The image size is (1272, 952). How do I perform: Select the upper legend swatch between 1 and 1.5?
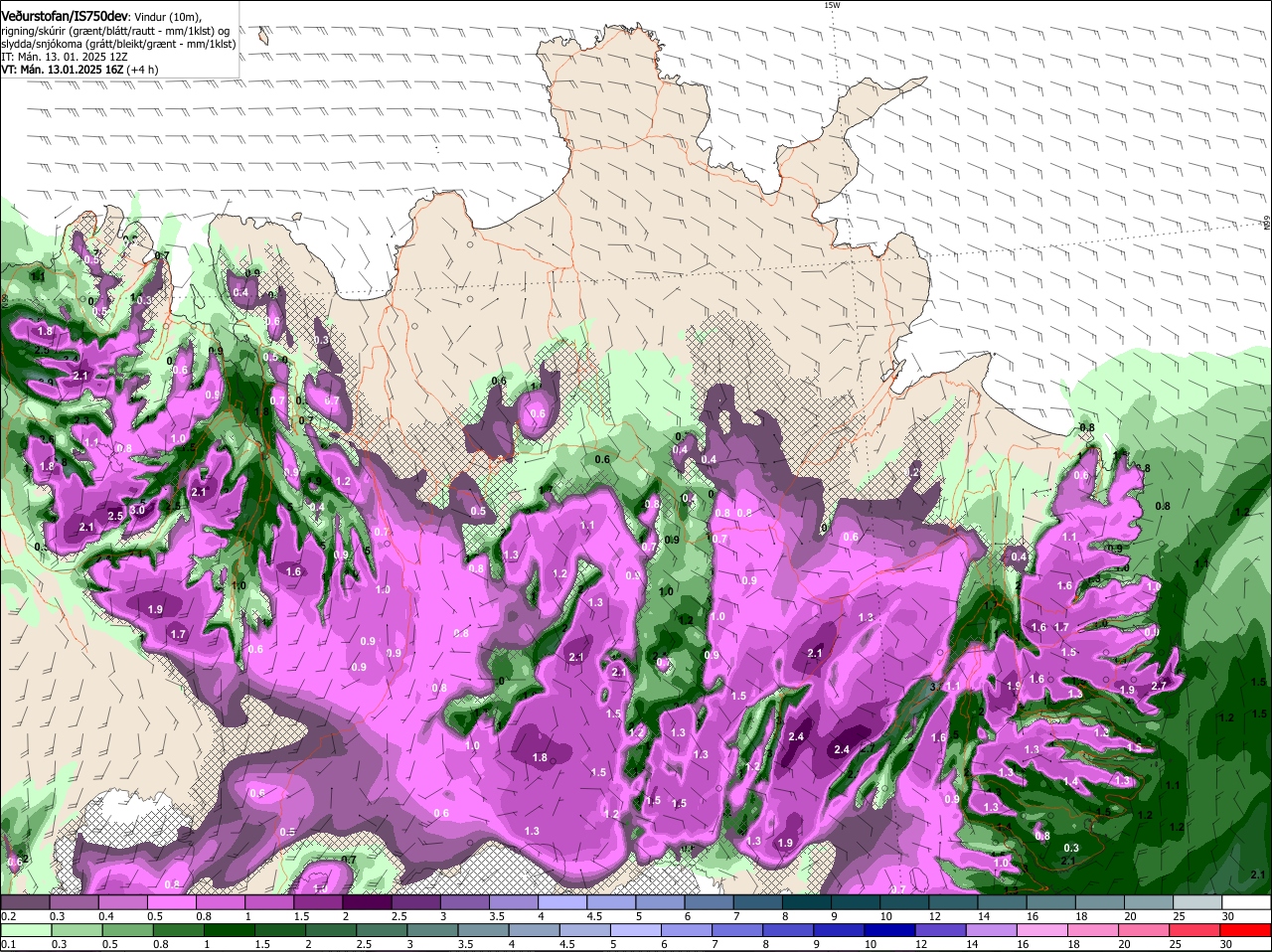coord(270,903)
